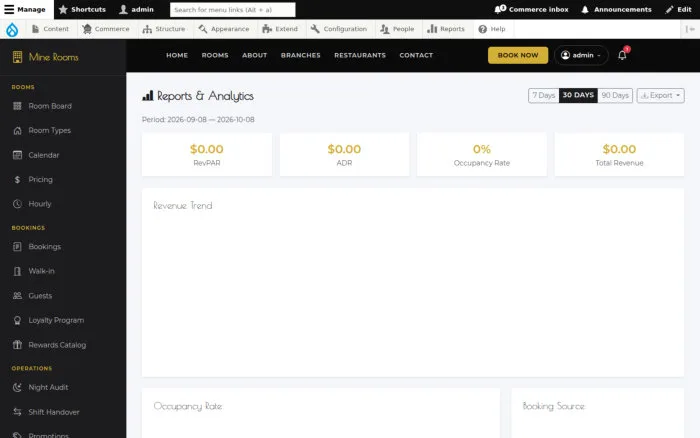Click the Booking Source heading

pos(554,406)
